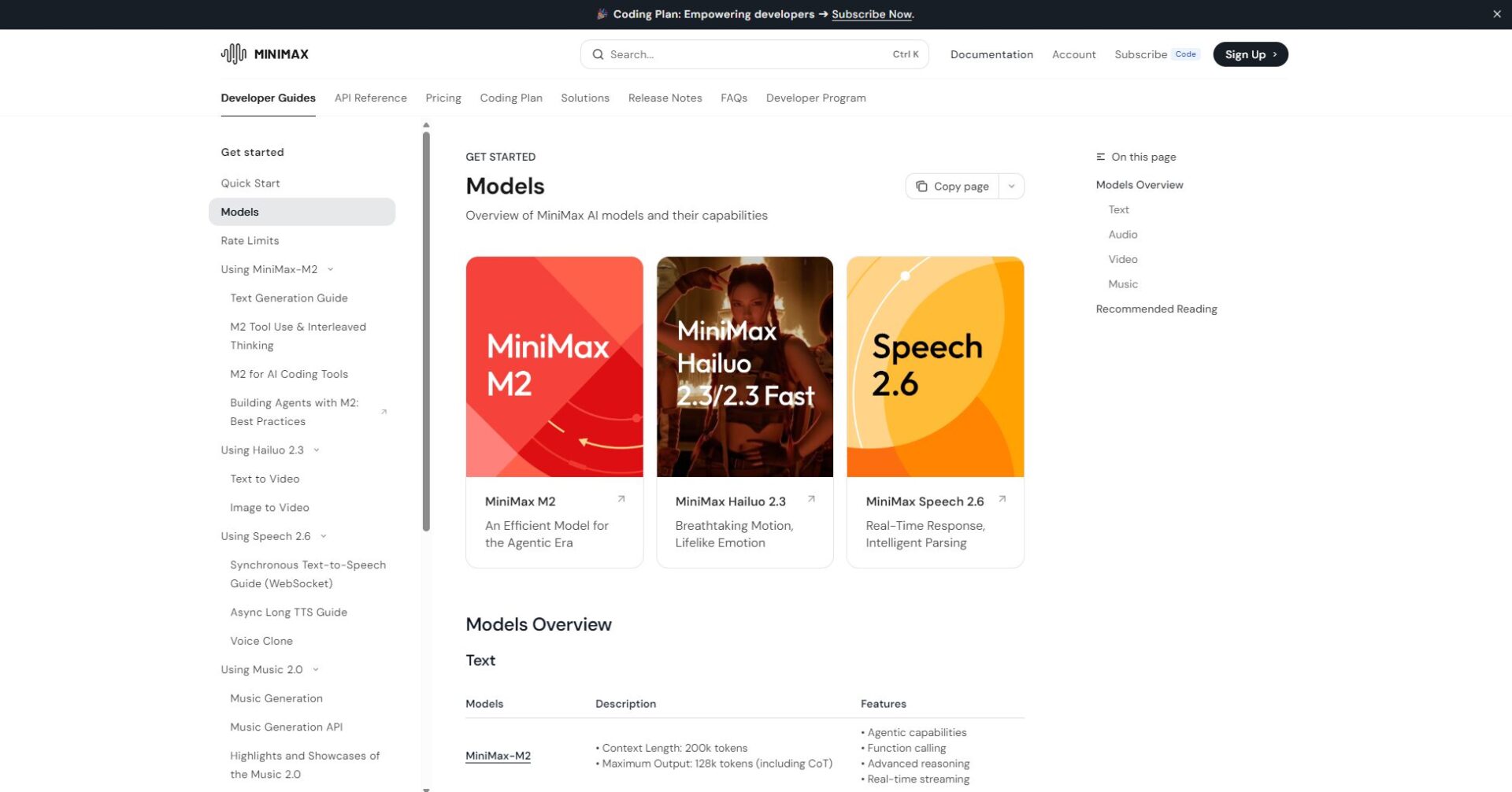Click the On this page list icon
The width and height of the screenshot is (1512, 792).
click(1100, 157)
